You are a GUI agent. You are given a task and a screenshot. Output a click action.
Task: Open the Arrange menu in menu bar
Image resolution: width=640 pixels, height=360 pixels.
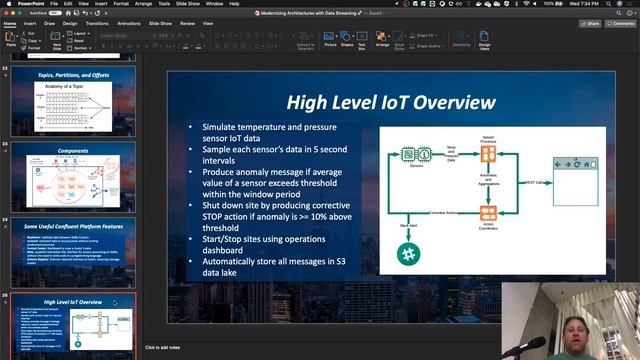(x=143, y=4)
